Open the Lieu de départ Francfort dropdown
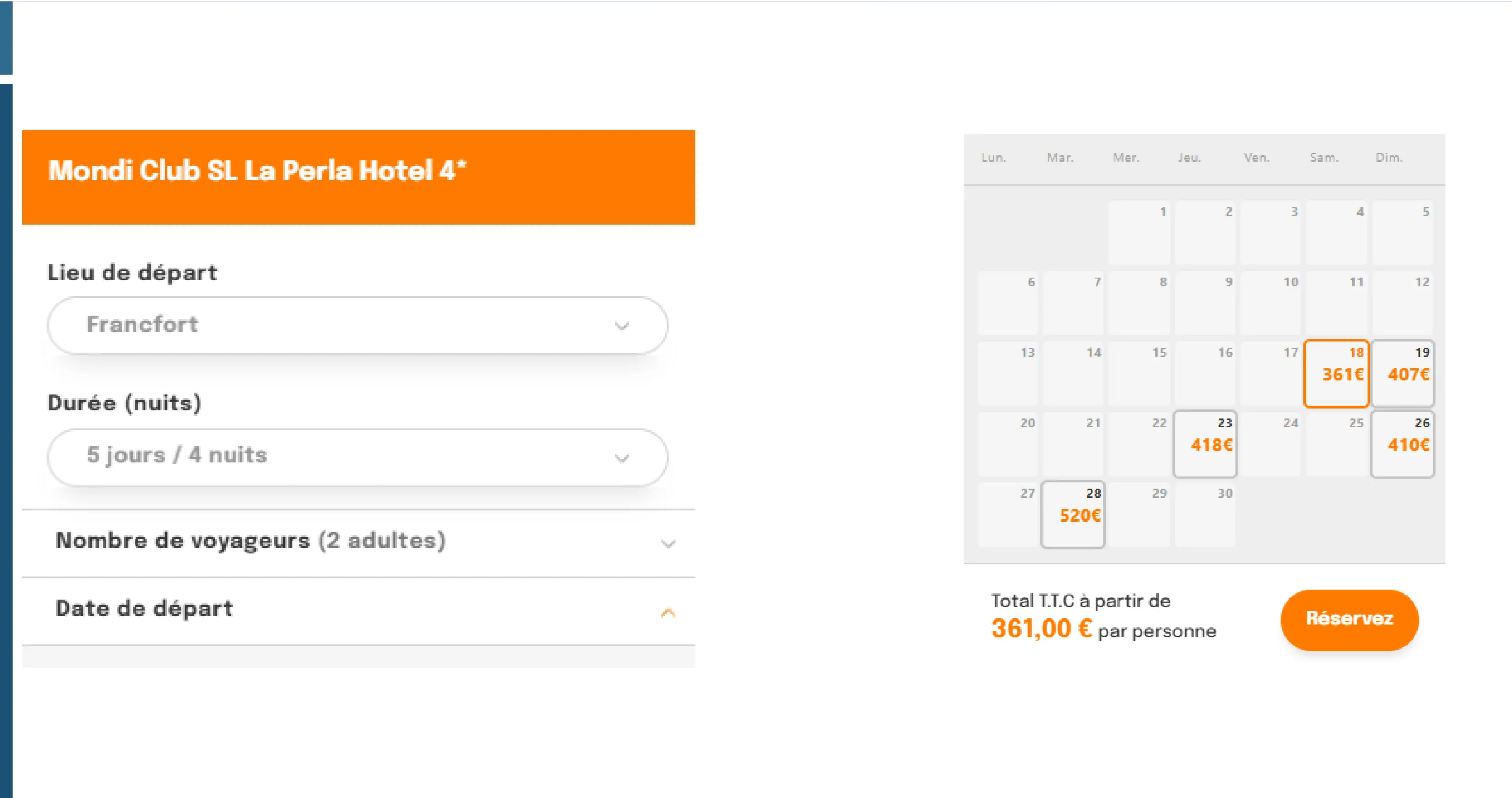This screenshot has width=1512, height=798. [357, 325]
